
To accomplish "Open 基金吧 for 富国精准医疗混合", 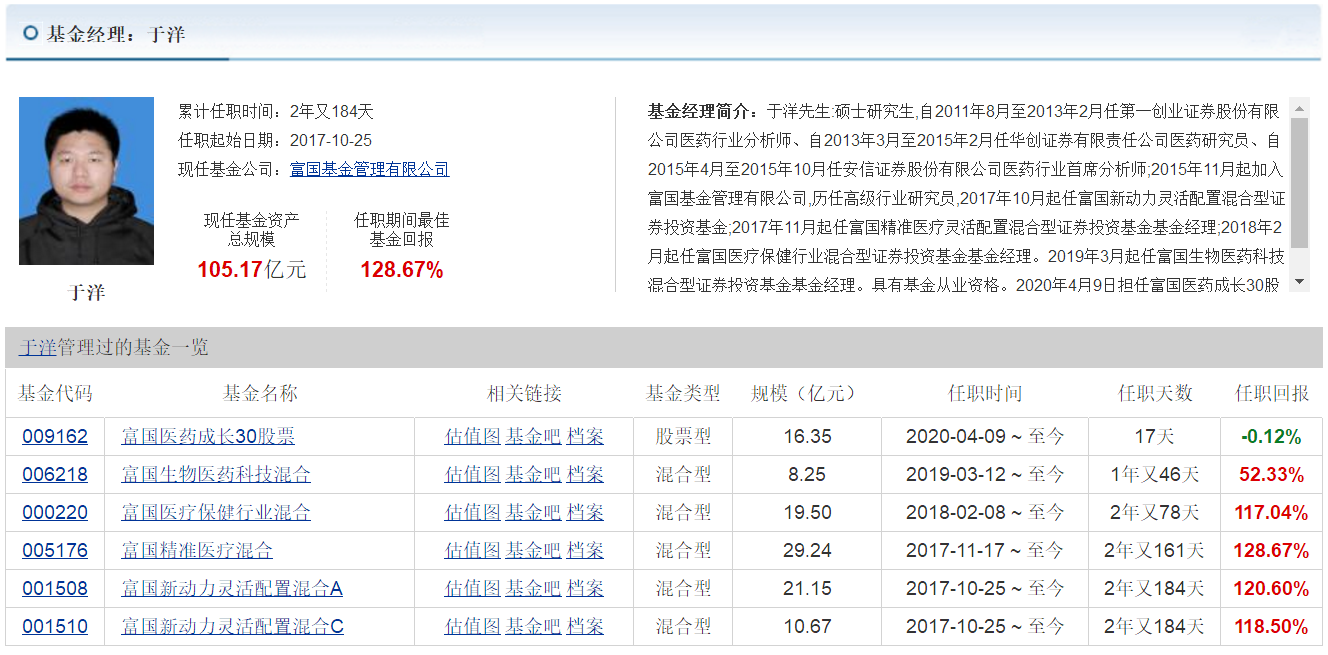I will coord(533,551).
